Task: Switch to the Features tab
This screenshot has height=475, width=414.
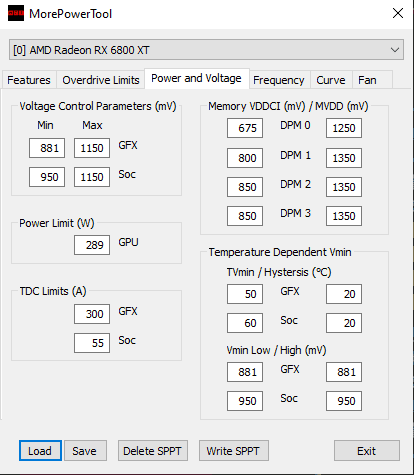Action: coord(29,80)
